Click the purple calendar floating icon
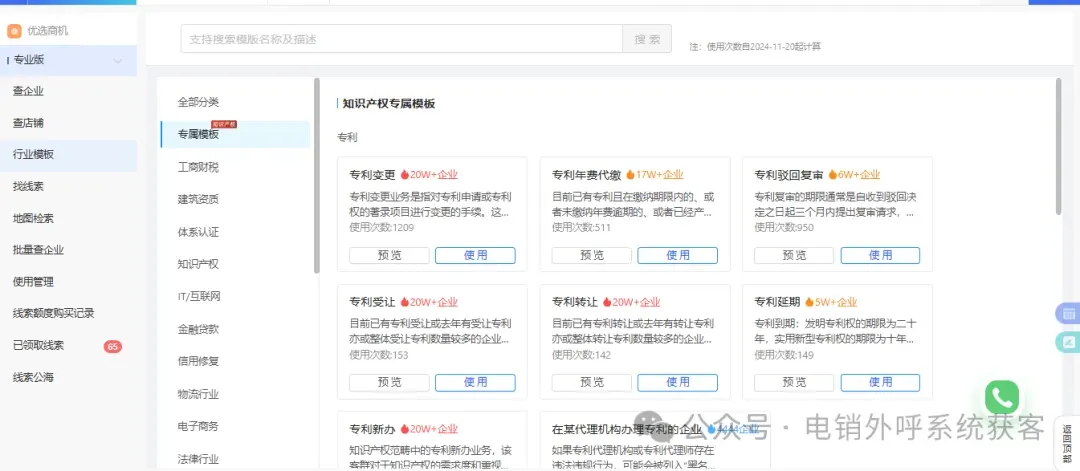The width and height of the screenshot is (1080, 471). [x=1068, y=314]
